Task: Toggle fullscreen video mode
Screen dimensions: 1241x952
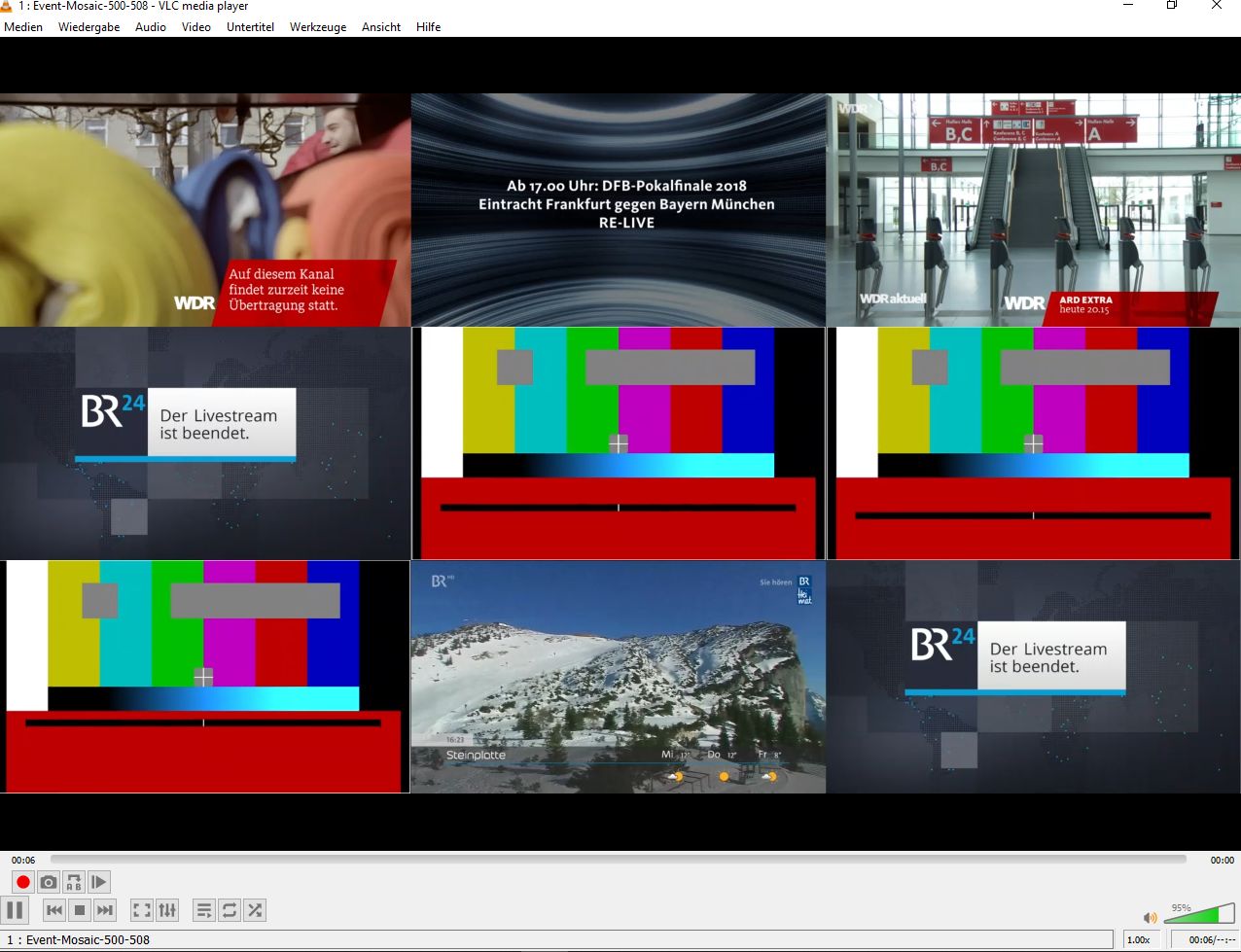Action: [142, 910]
